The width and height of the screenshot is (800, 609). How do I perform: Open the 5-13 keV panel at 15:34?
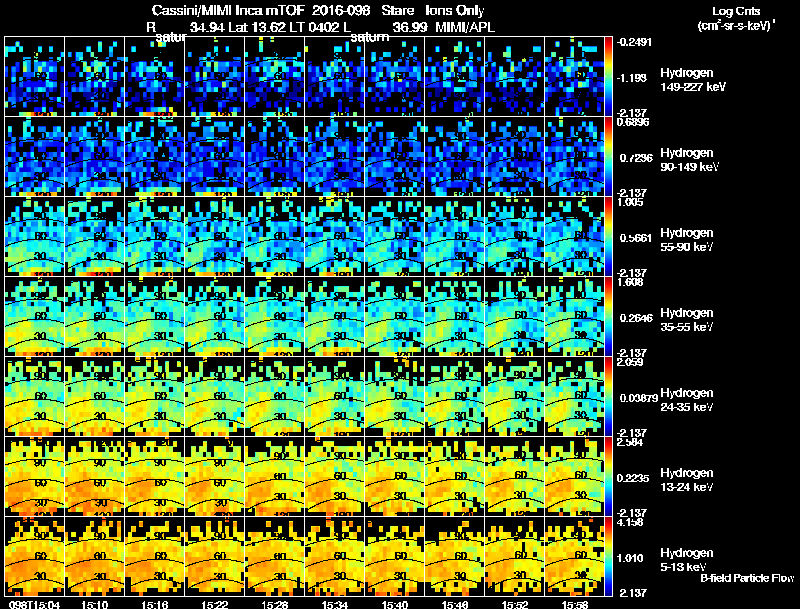[335, 557]
